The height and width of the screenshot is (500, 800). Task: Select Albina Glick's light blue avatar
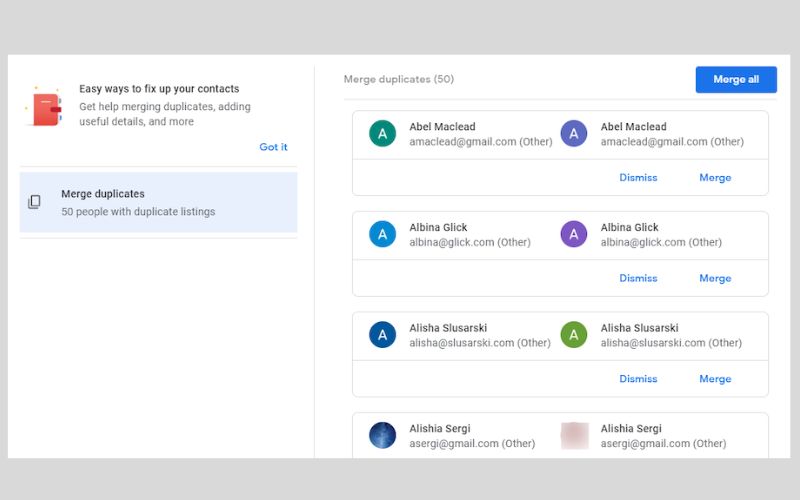tap(382, 234)
